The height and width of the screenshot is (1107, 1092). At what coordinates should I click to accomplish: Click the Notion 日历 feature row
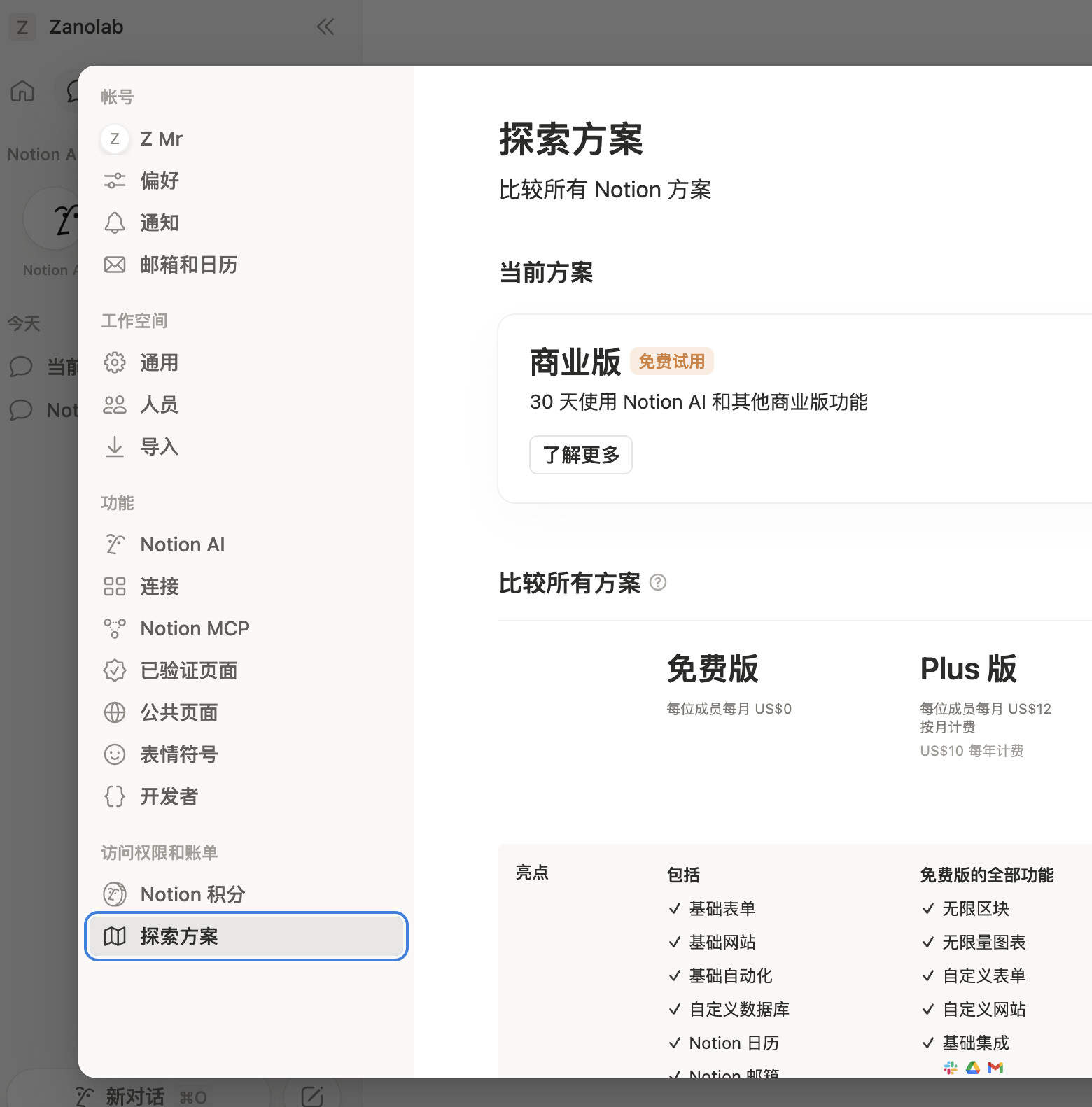click(724, 1043)
